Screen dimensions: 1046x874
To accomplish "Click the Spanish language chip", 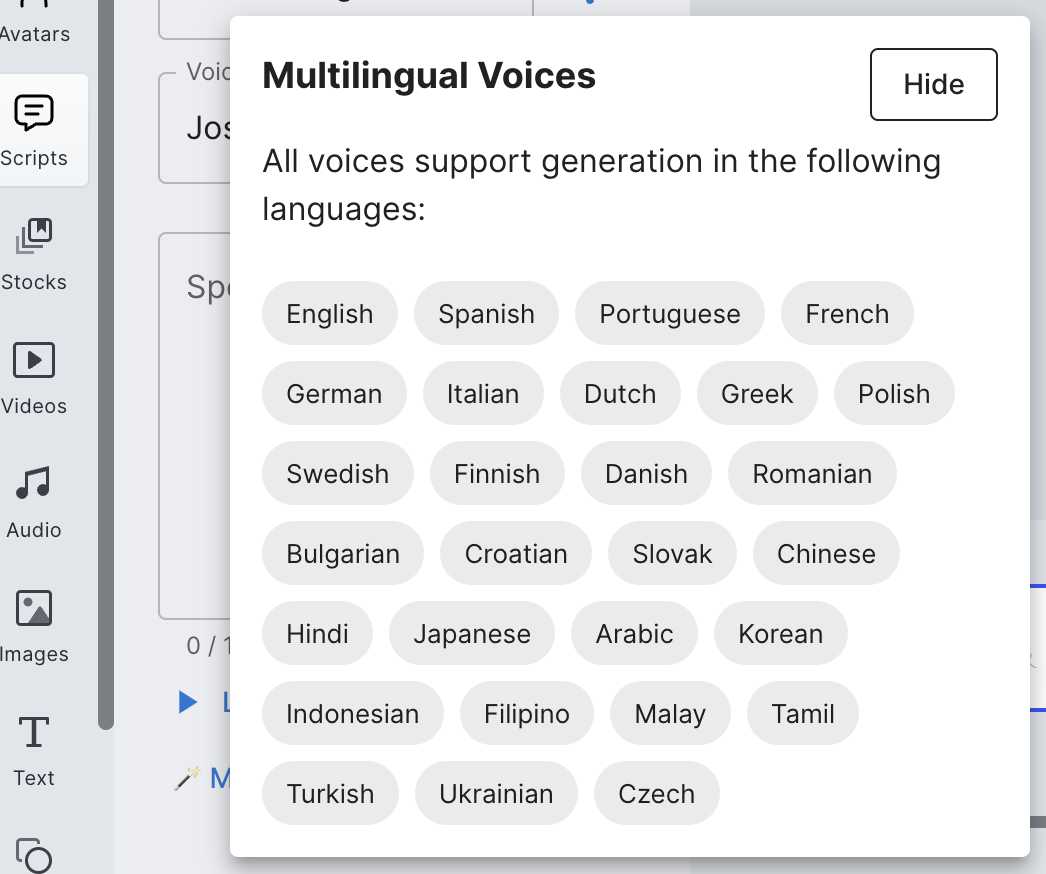I will coord(486,314).
